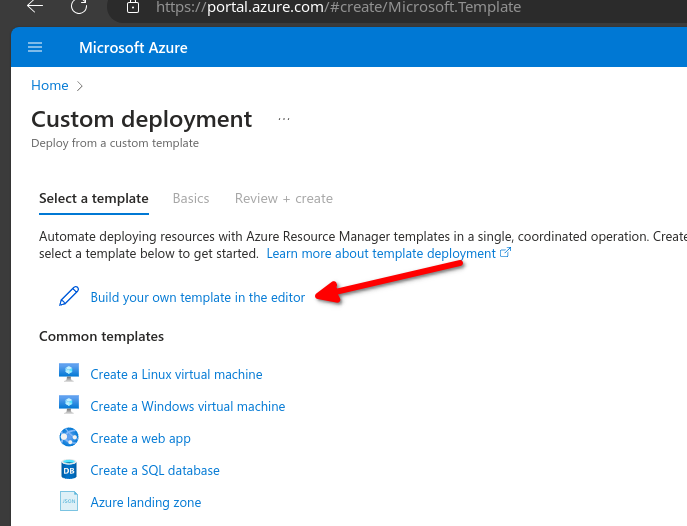This screenshot has width=687, height=526.
Task: Click the browser back arrow
Action: [x=35, y=7]
